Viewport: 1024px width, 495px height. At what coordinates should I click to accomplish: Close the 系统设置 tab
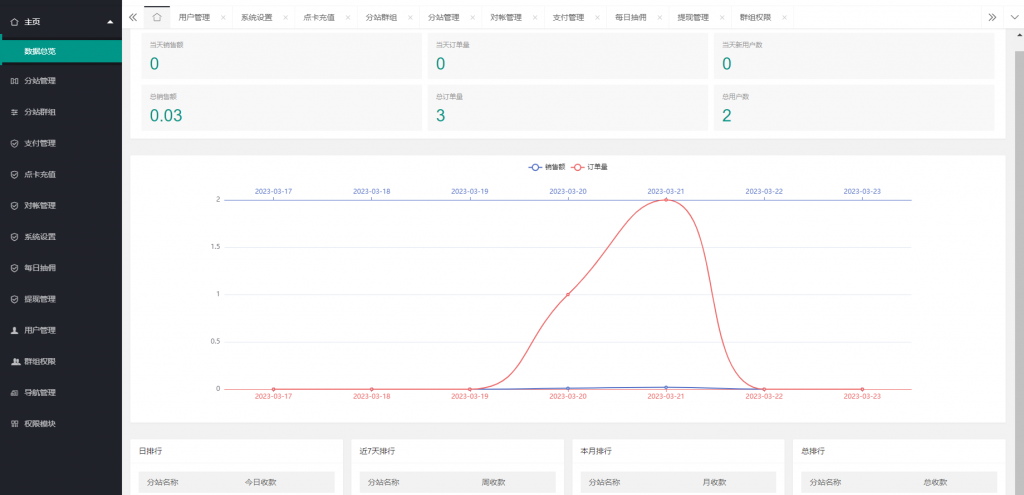click(285, 18)
